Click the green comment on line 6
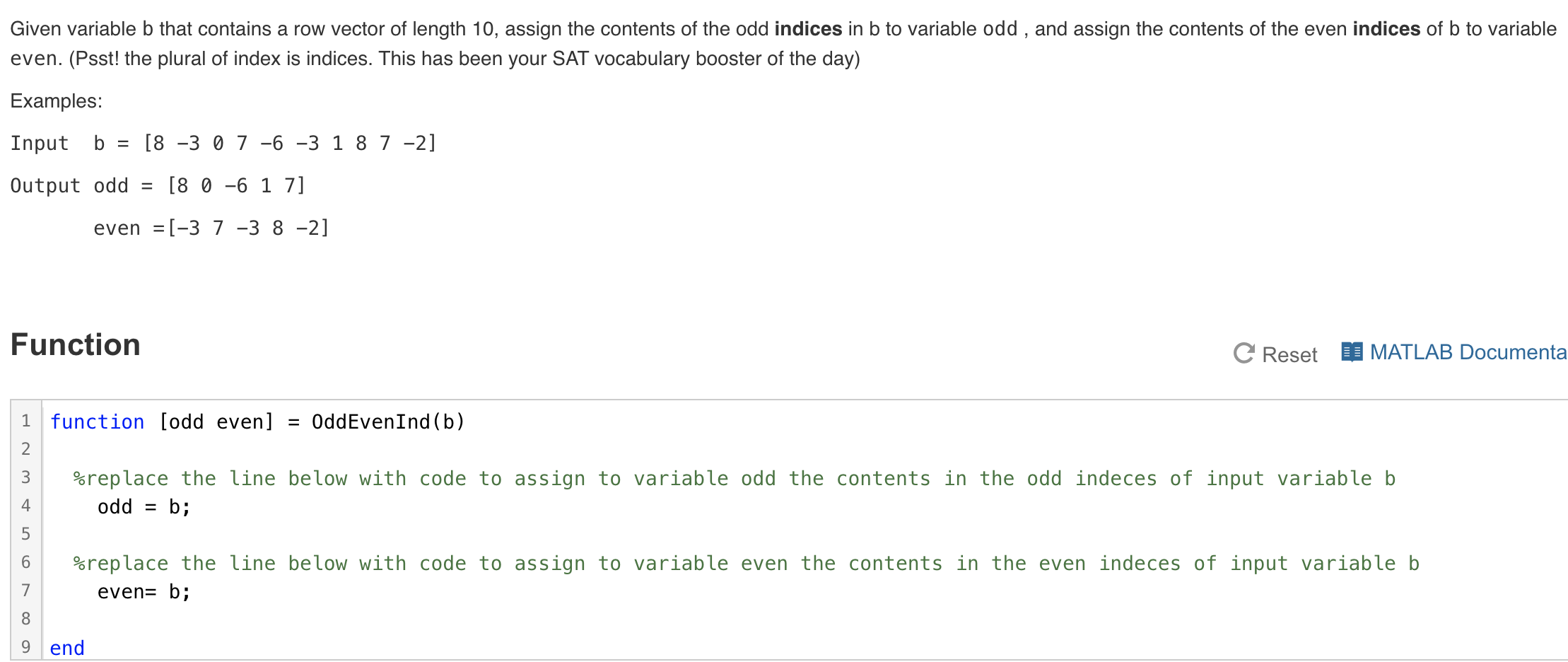This screenshot has width=1568, height=662. (424, 563)
